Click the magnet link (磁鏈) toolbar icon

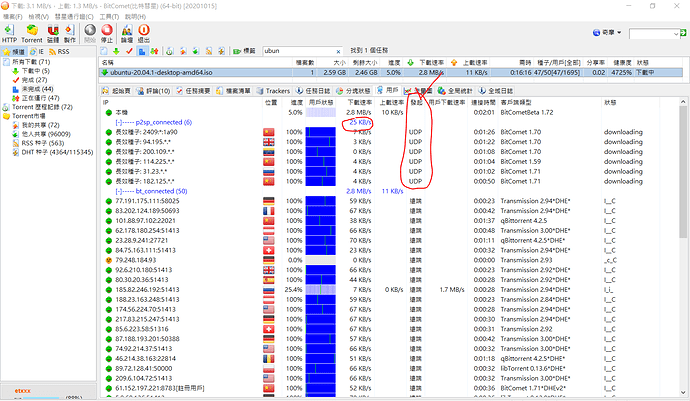53,34
